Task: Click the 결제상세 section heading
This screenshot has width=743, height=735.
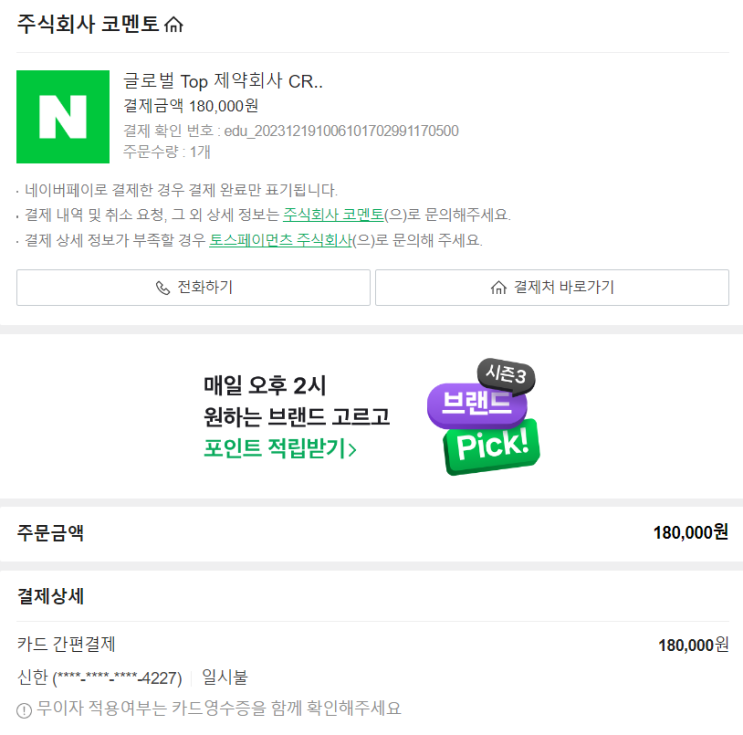Action: pos(50,597)
